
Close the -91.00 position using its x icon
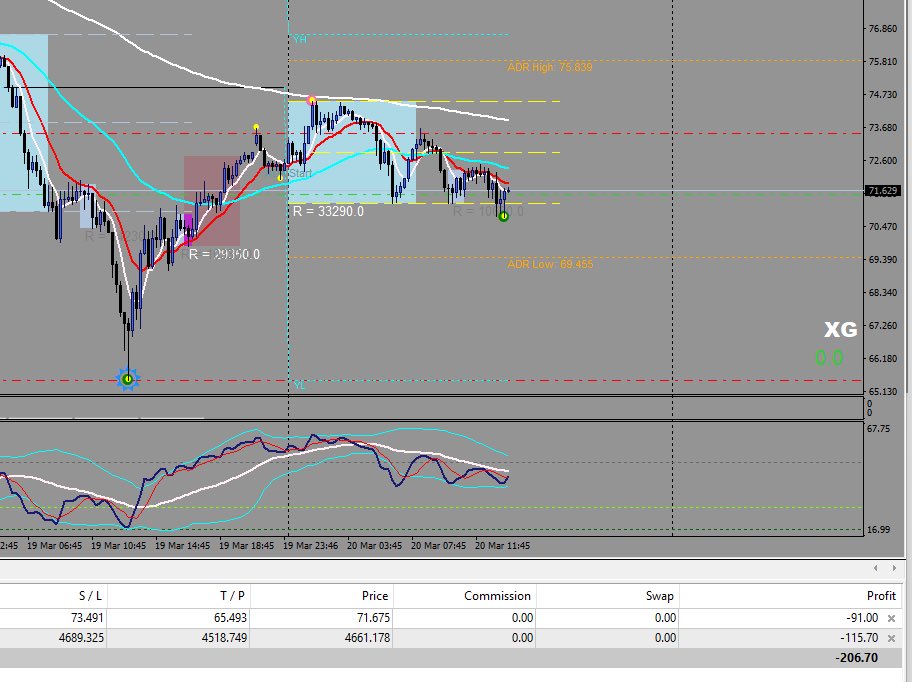pyautogui.click(x=891, y=618)
